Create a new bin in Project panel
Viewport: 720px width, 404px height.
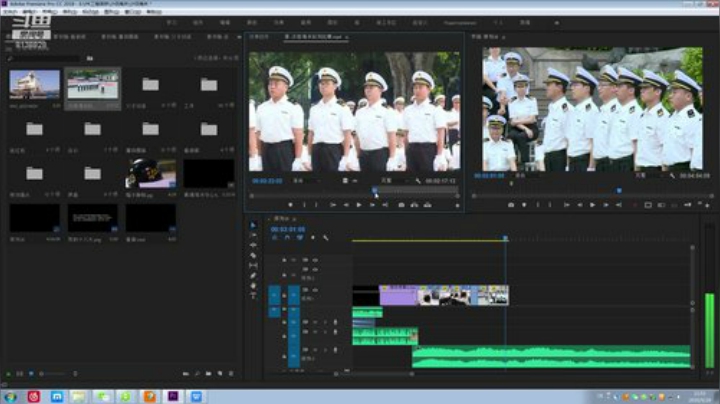pos(208,374)
